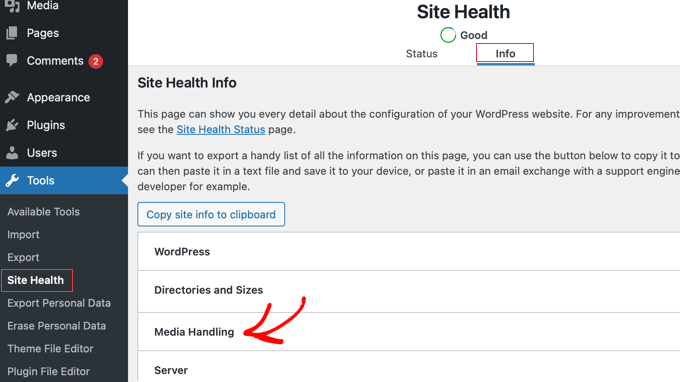The width and height of the screenshot is (680, 382).
Task: Expand the WordPress section
Action: pos(409,251)
